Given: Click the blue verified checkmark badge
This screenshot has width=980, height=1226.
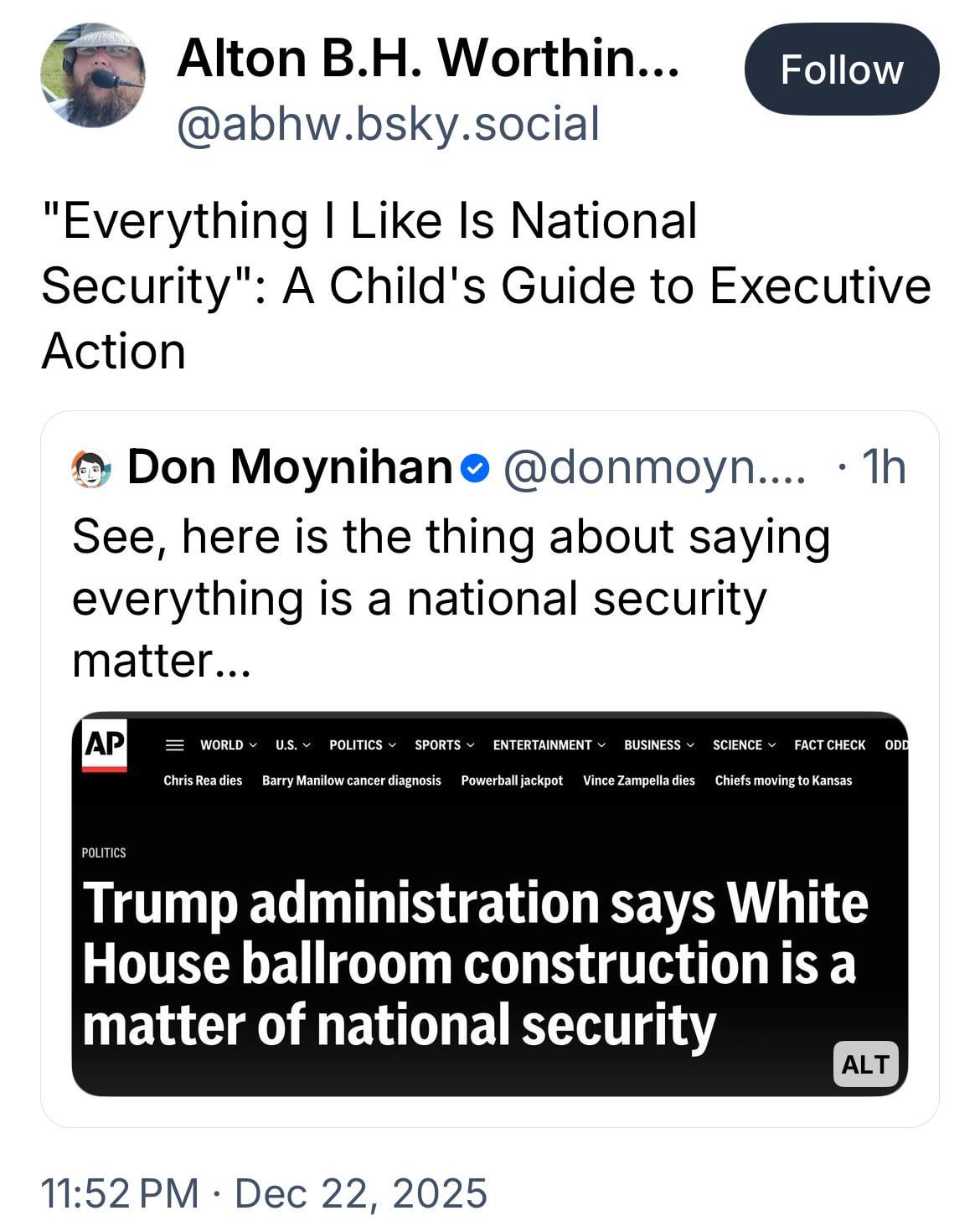Looking at the screenshot, I should pyautogui.click(x=475, y=468).
